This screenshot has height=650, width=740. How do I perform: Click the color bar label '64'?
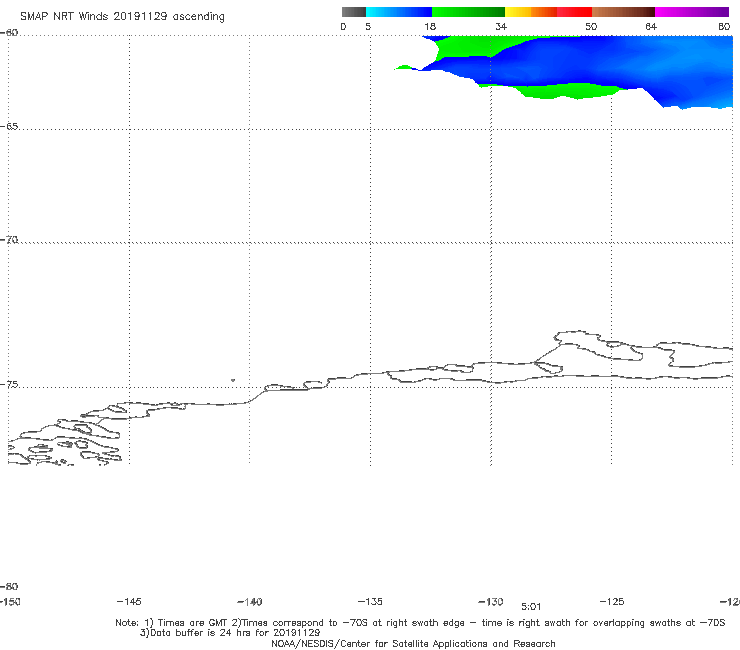[651, 26]
